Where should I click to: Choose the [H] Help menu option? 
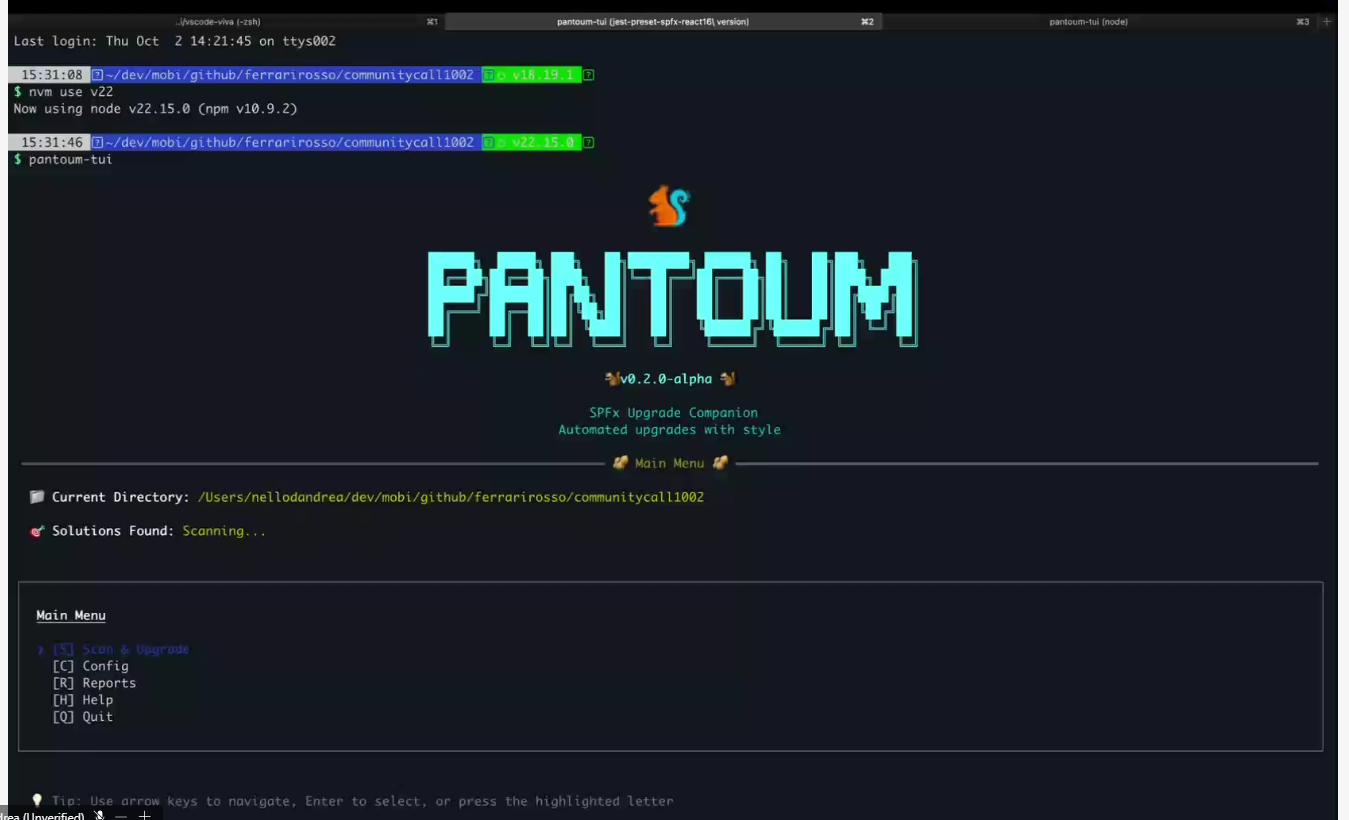[x=83, y=700]
